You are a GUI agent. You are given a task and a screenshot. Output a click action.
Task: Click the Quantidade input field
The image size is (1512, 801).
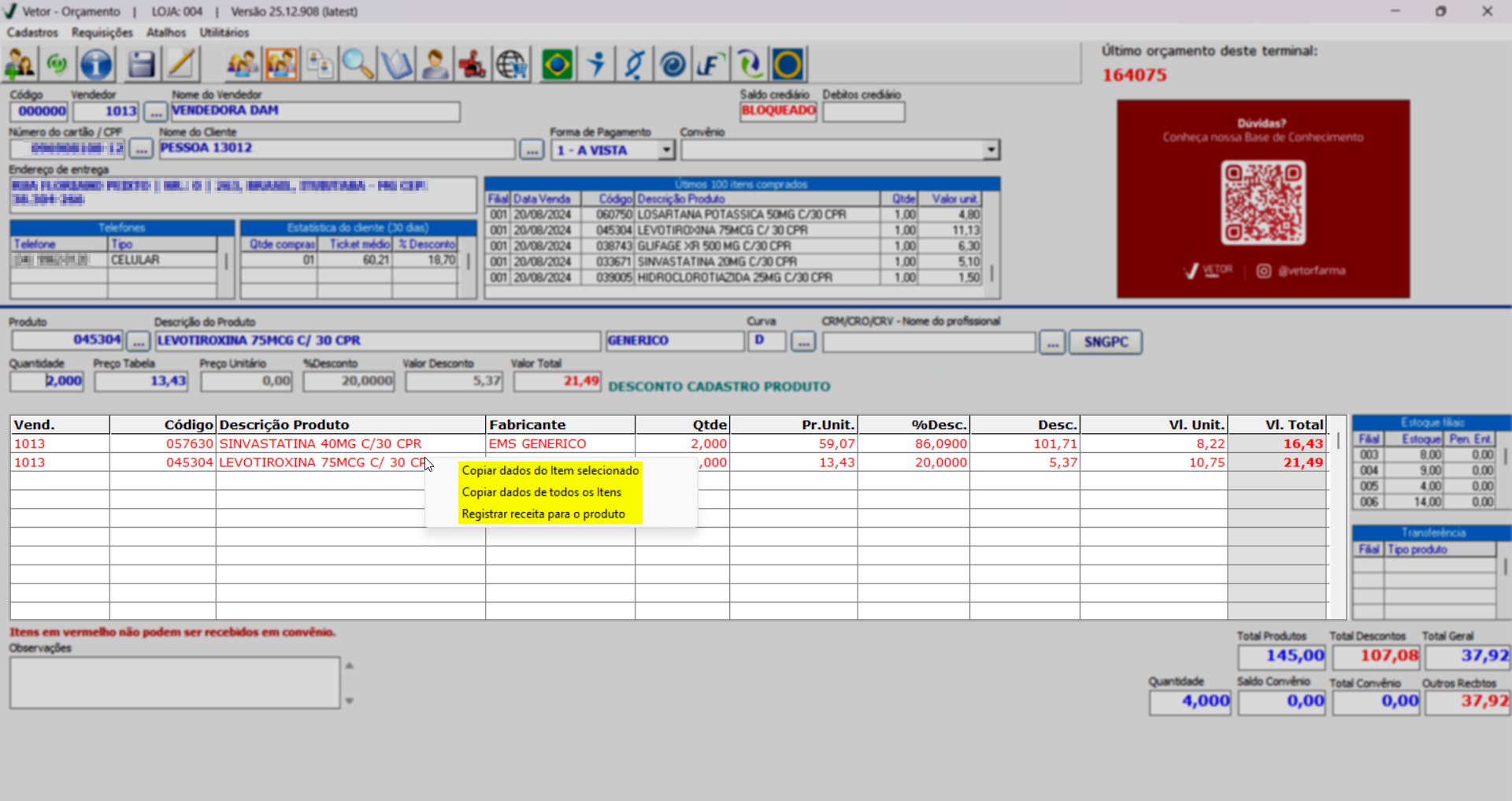pos(47,381)
